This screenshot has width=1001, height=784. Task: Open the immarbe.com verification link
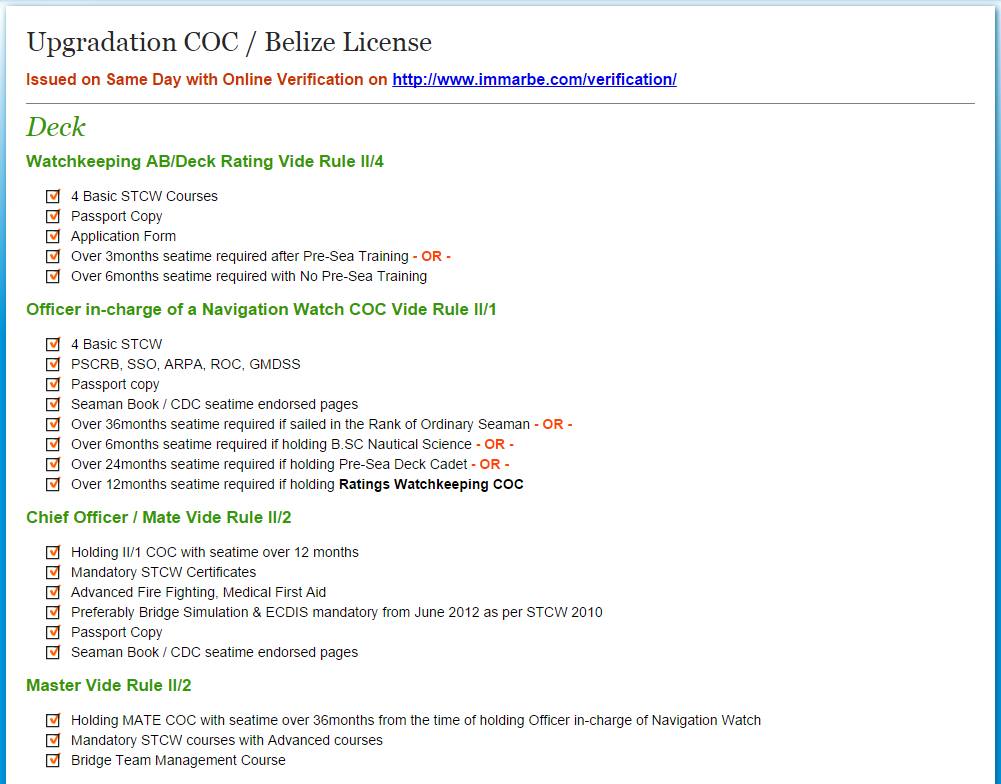tap(534, 80)
